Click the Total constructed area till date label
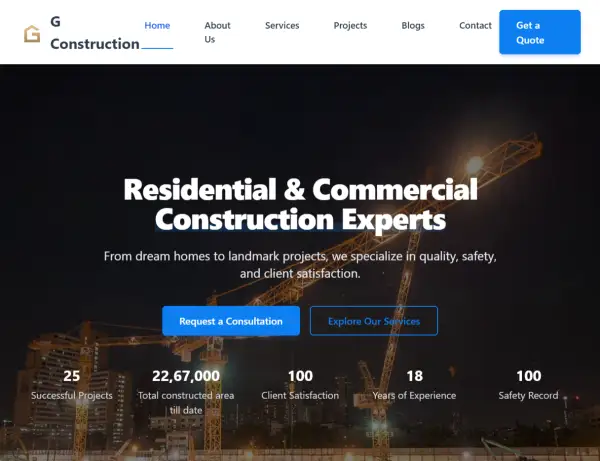Screen dimensions: 600x461 point(186,402)
